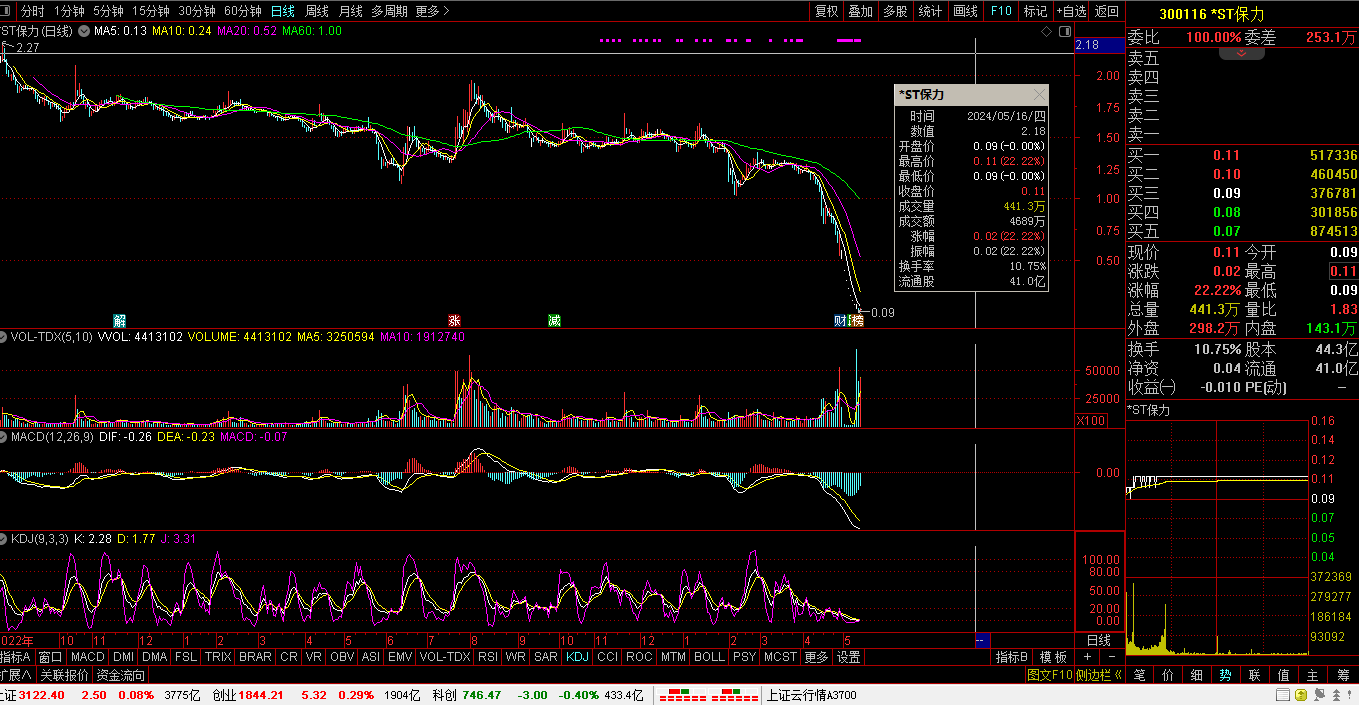The width and height of the screenshot is (1359, 705).
Task: Click the minus zoom-out button
Action: (x=1112, y=657)
